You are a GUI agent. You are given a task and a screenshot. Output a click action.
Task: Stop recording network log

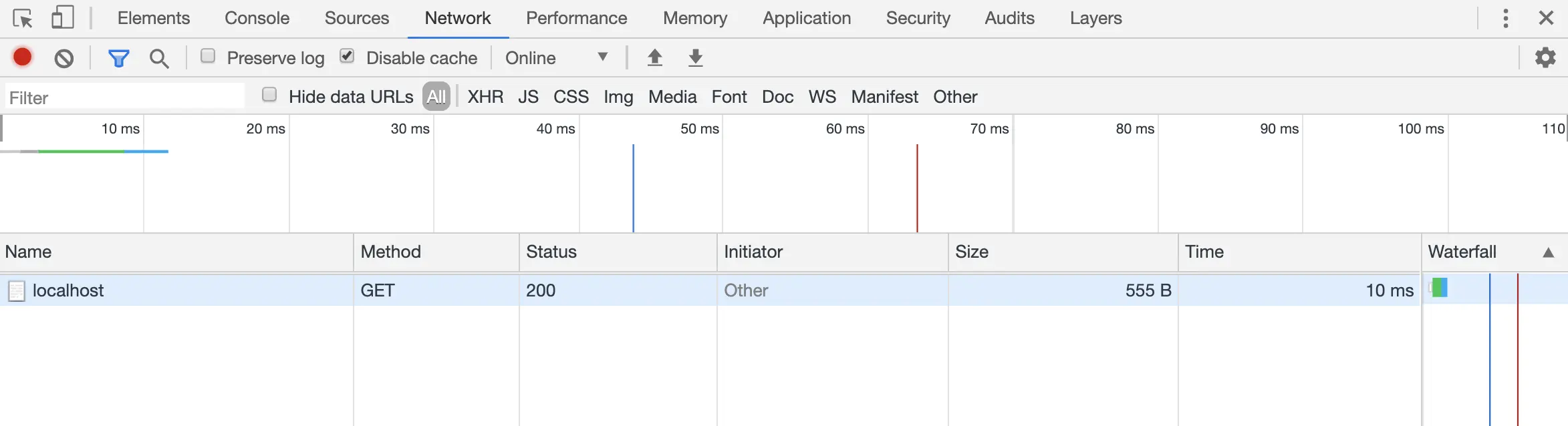click(23, 57)
